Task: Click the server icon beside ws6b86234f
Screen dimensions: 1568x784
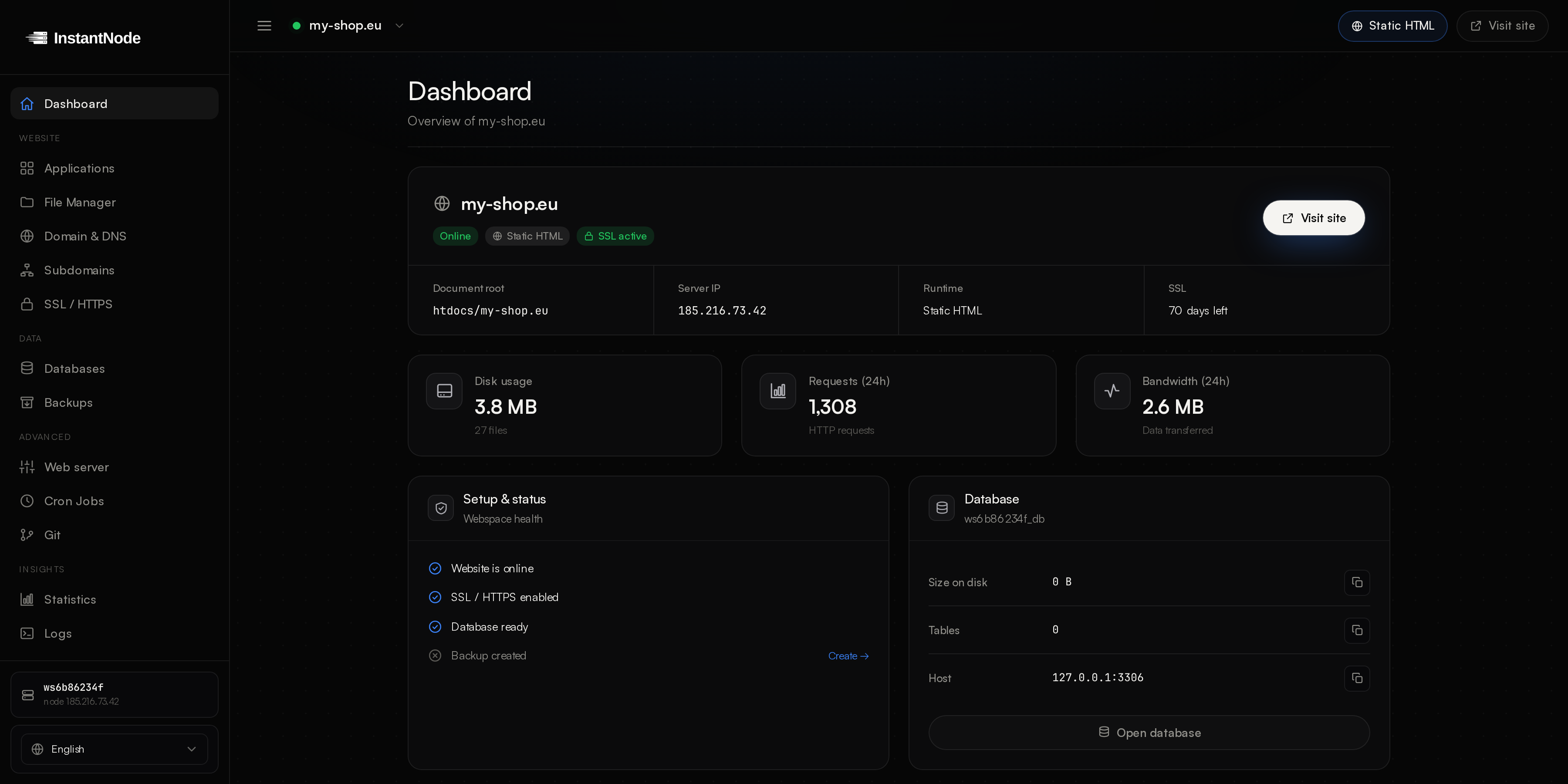Action: coord(28,695)
